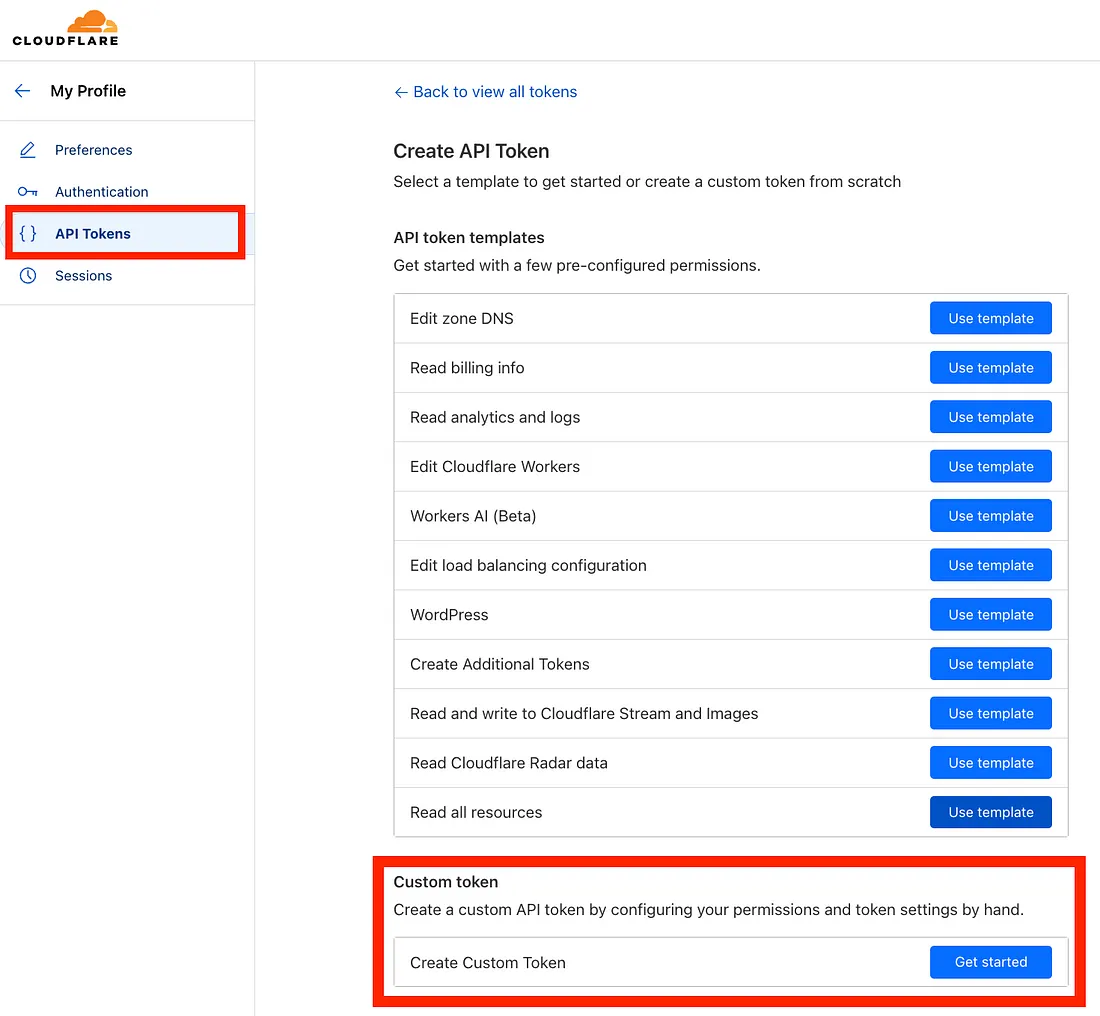
Task: Use template for Create Additional Tokens
Action: coord(991,664)
